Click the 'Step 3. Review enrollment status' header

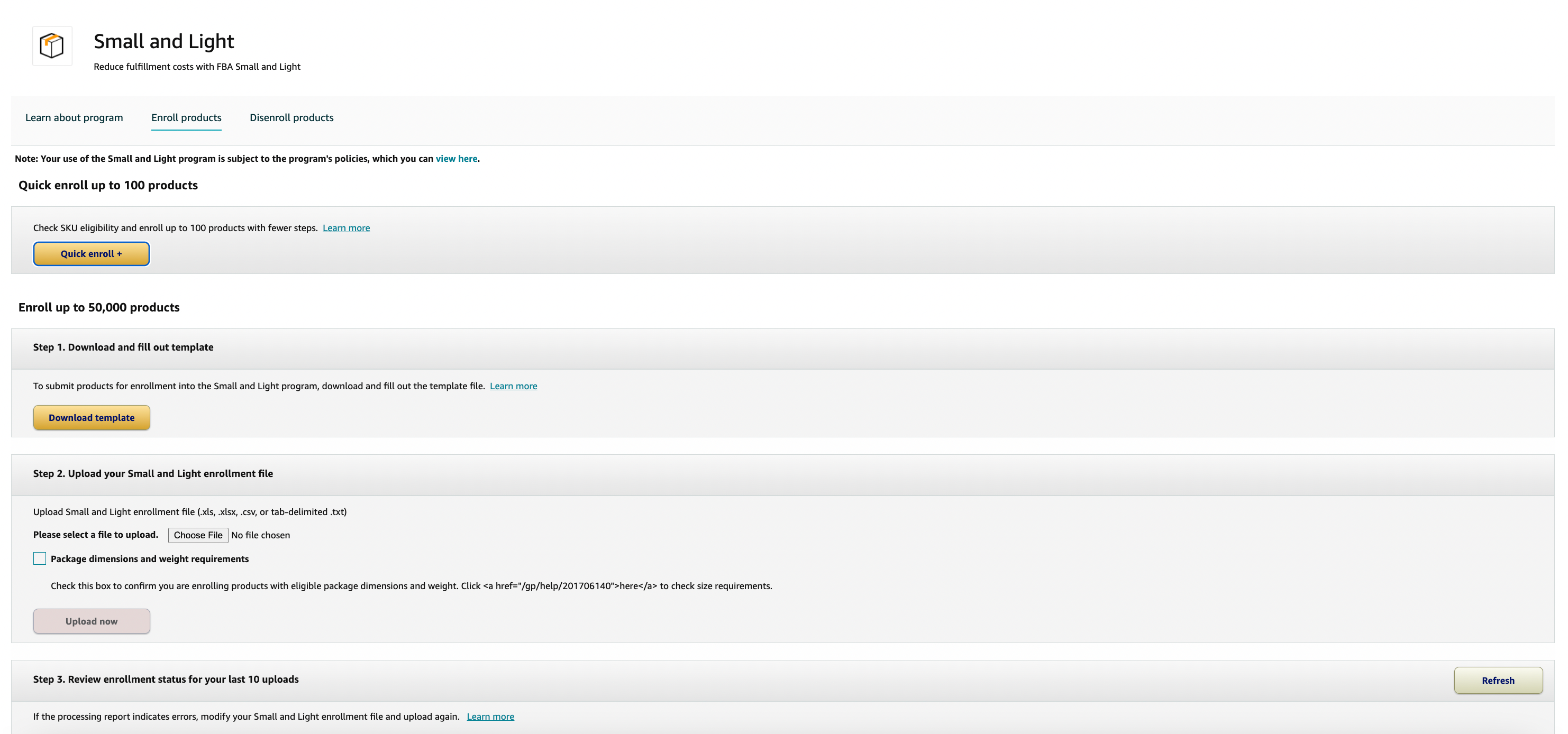pos(166,679)
